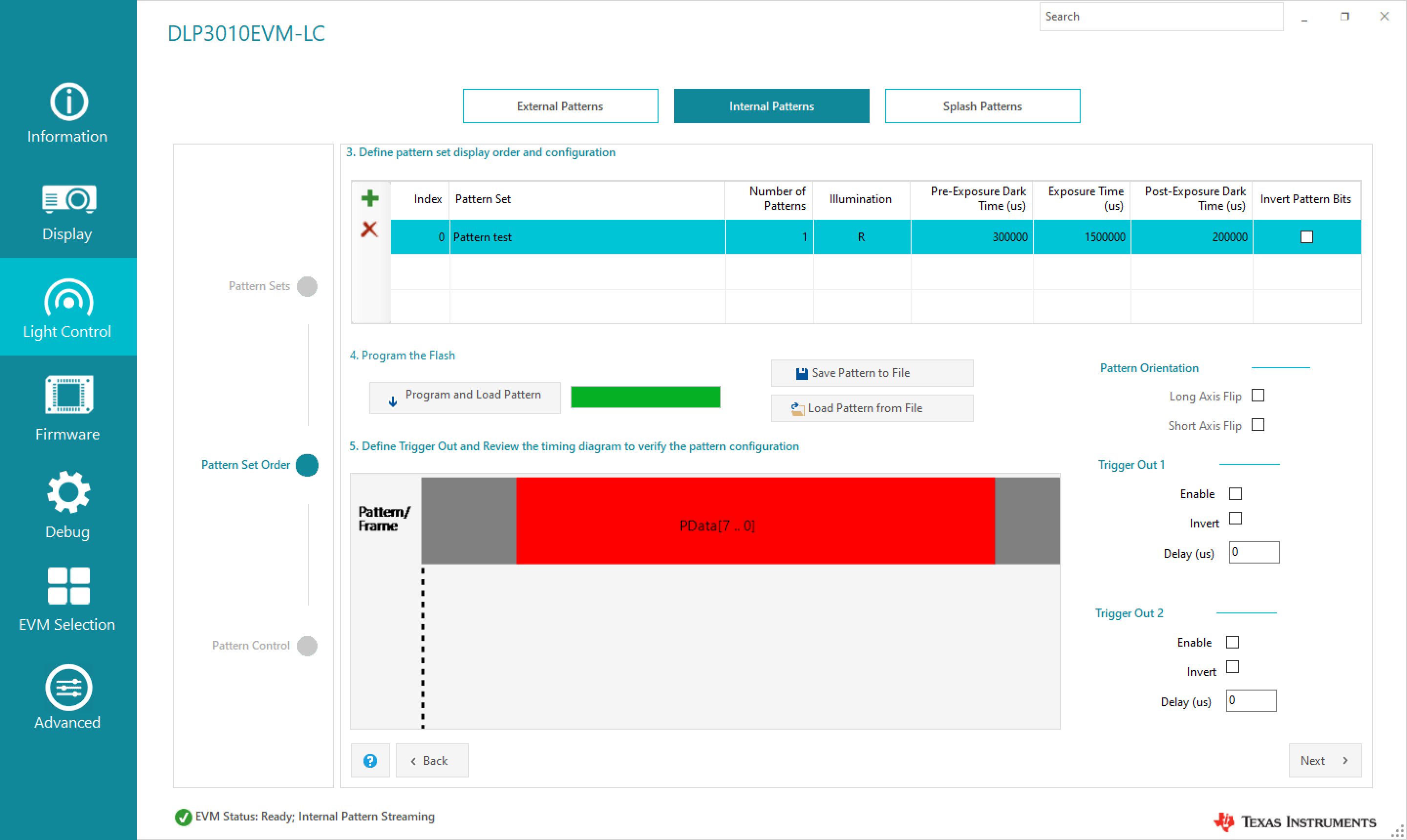The height and width of the screenshot is (840, 1407).
Task: Click Program and Load Pattern button
Action: pyautogui.click(x=465, y=398)
